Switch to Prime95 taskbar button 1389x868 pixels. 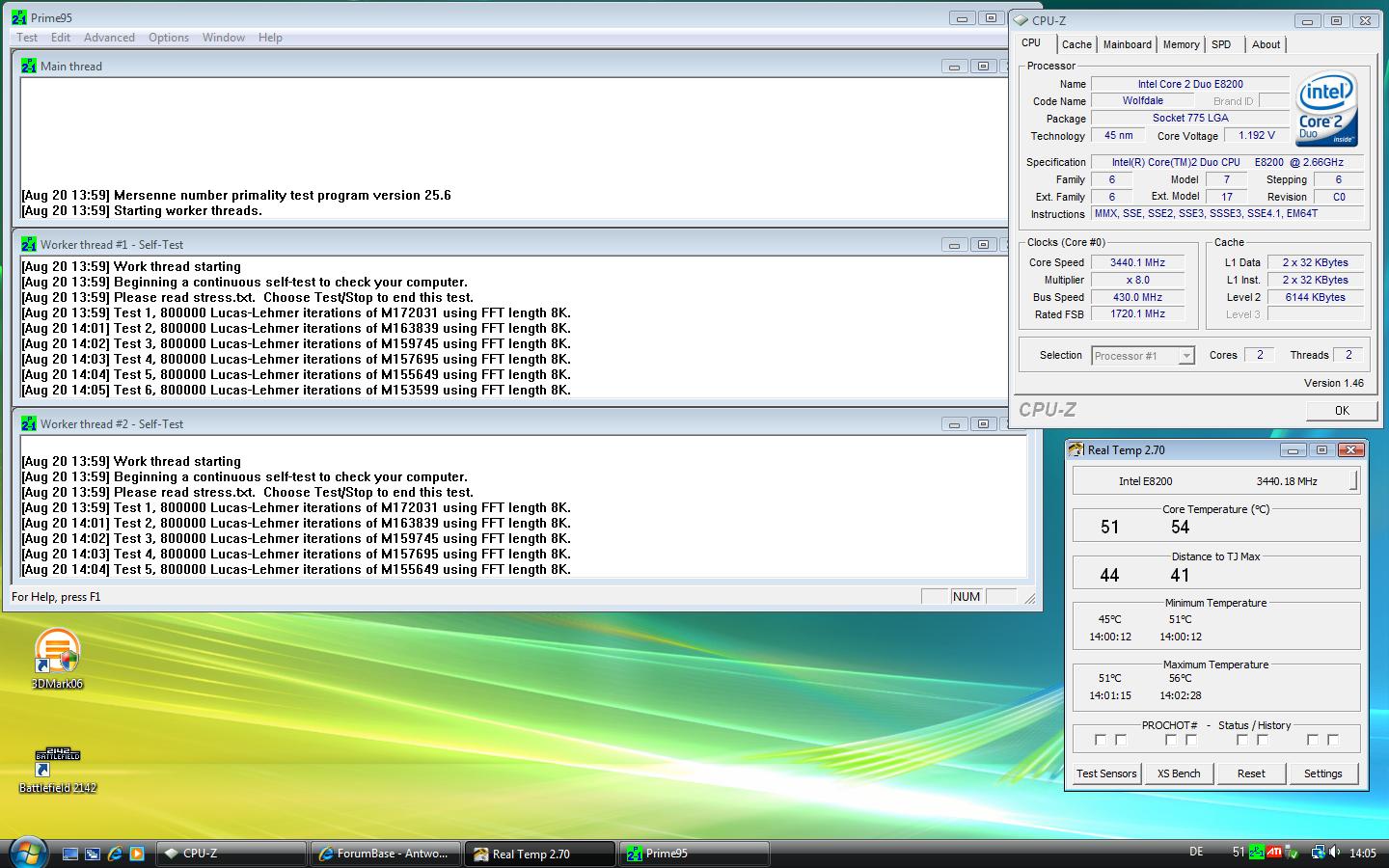(694, 854)
